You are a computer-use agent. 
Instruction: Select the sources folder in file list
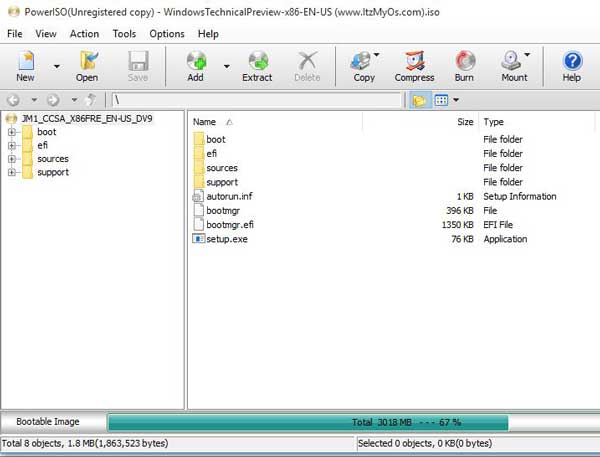pyautogui.click(x=222, y=168)
